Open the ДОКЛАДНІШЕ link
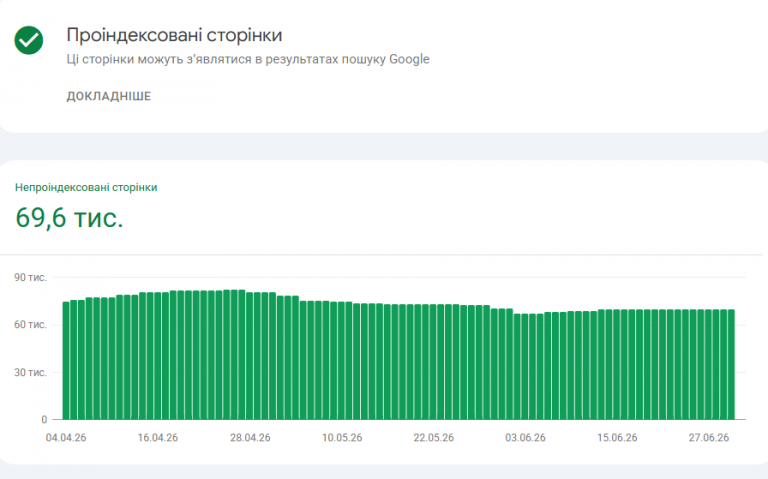 coord(109,96)
